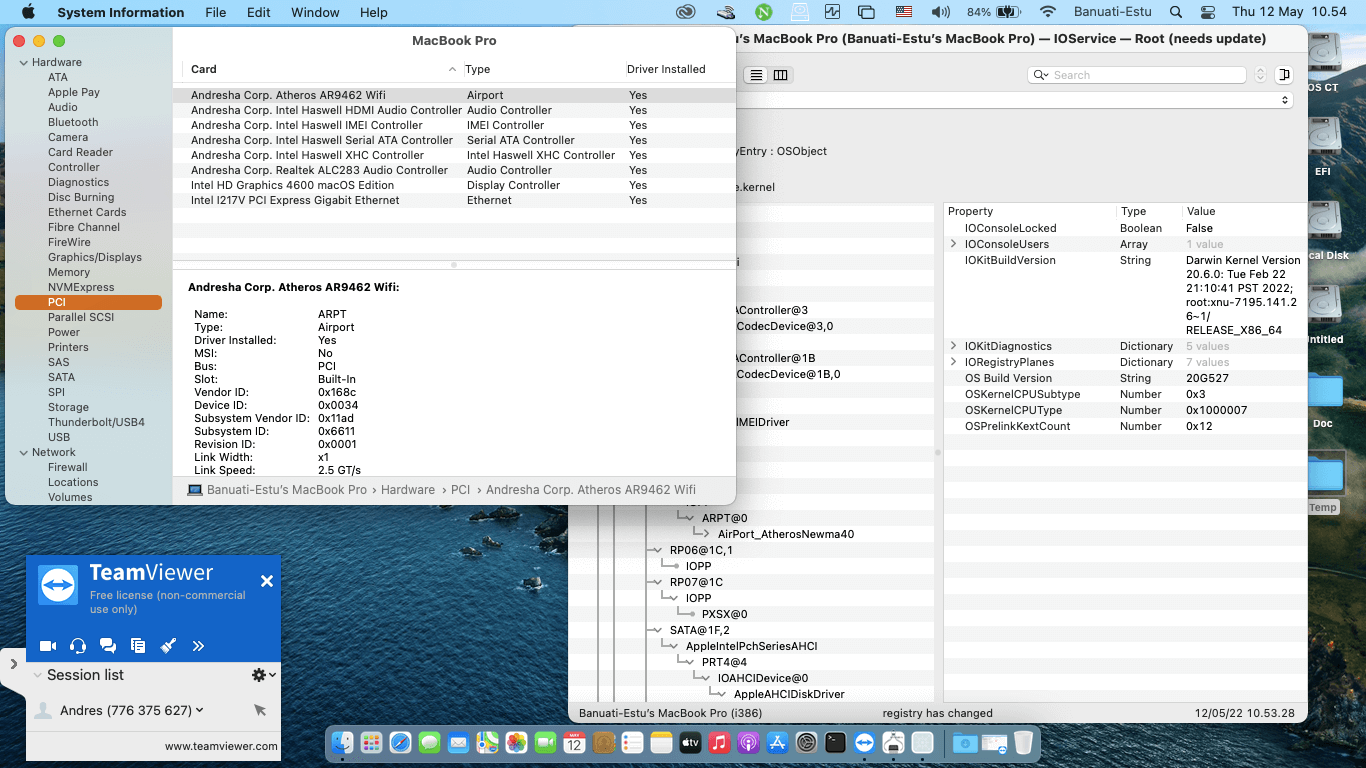Open TeamViewer file transfer icon
Viewport: 1366px width, 768px height.
[138, 646]
